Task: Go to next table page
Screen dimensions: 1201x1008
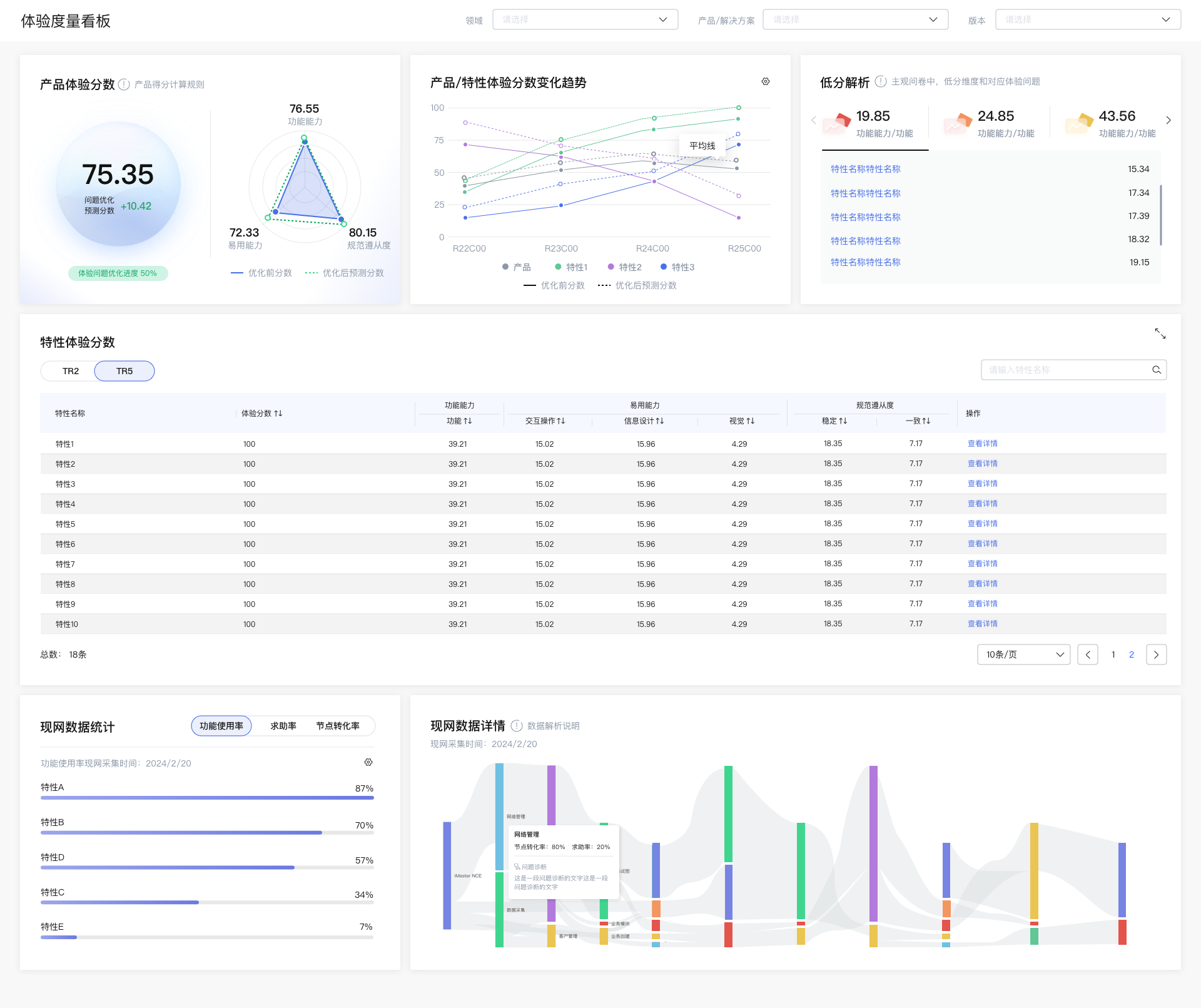Action: pyautogui.click(x=1156, y=654)
